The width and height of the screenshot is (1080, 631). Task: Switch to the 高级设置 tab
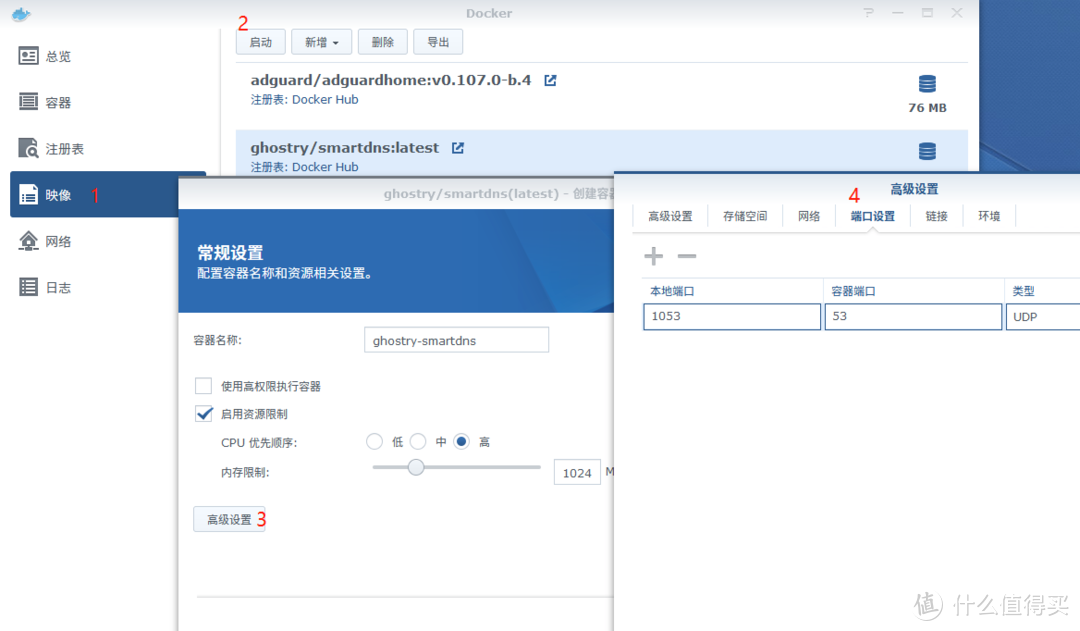pyautogui.click(x=670, y=216)
